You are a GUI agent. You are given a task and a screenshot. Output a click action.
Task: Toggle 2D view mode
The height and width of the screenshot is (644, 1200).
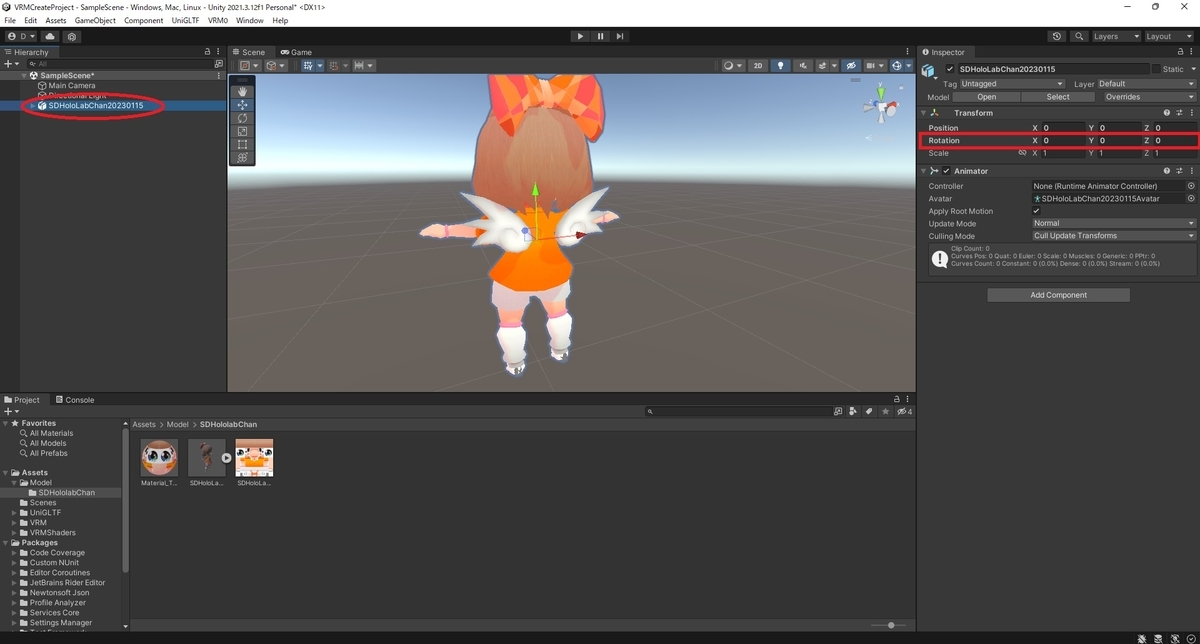click(x=758, y=66)
